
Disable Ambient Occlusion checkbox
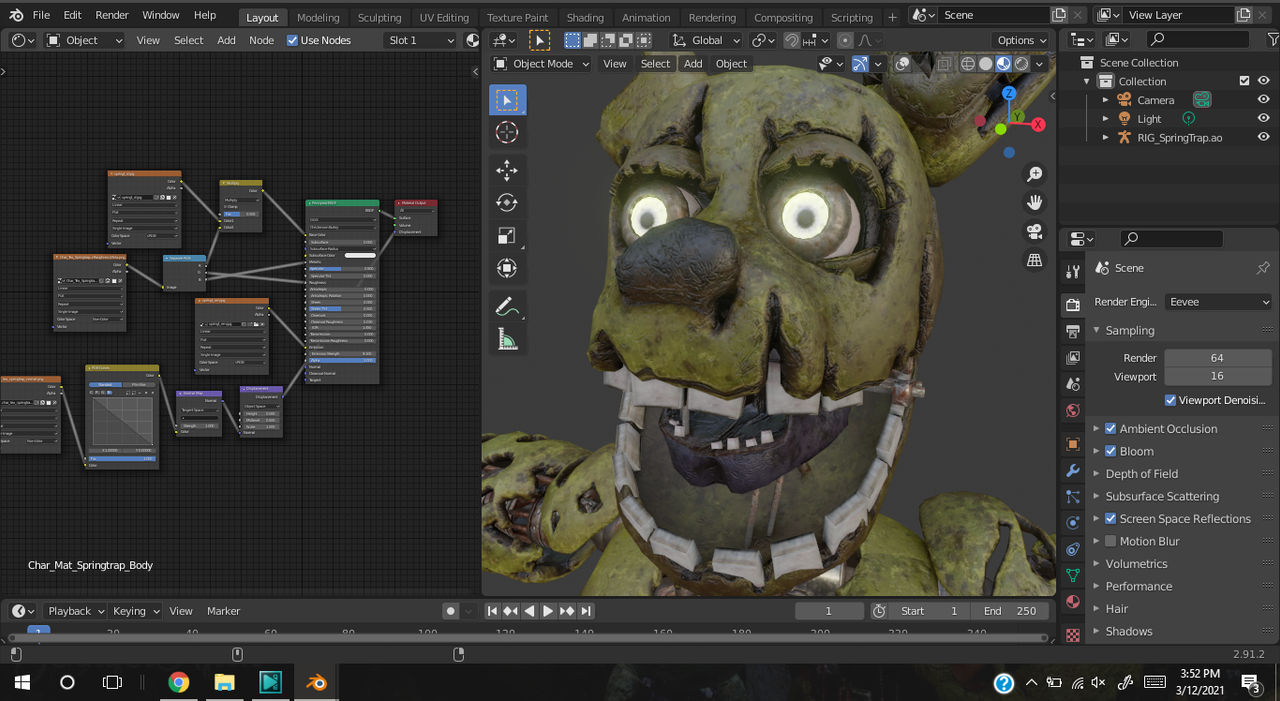coord(1110,429)
